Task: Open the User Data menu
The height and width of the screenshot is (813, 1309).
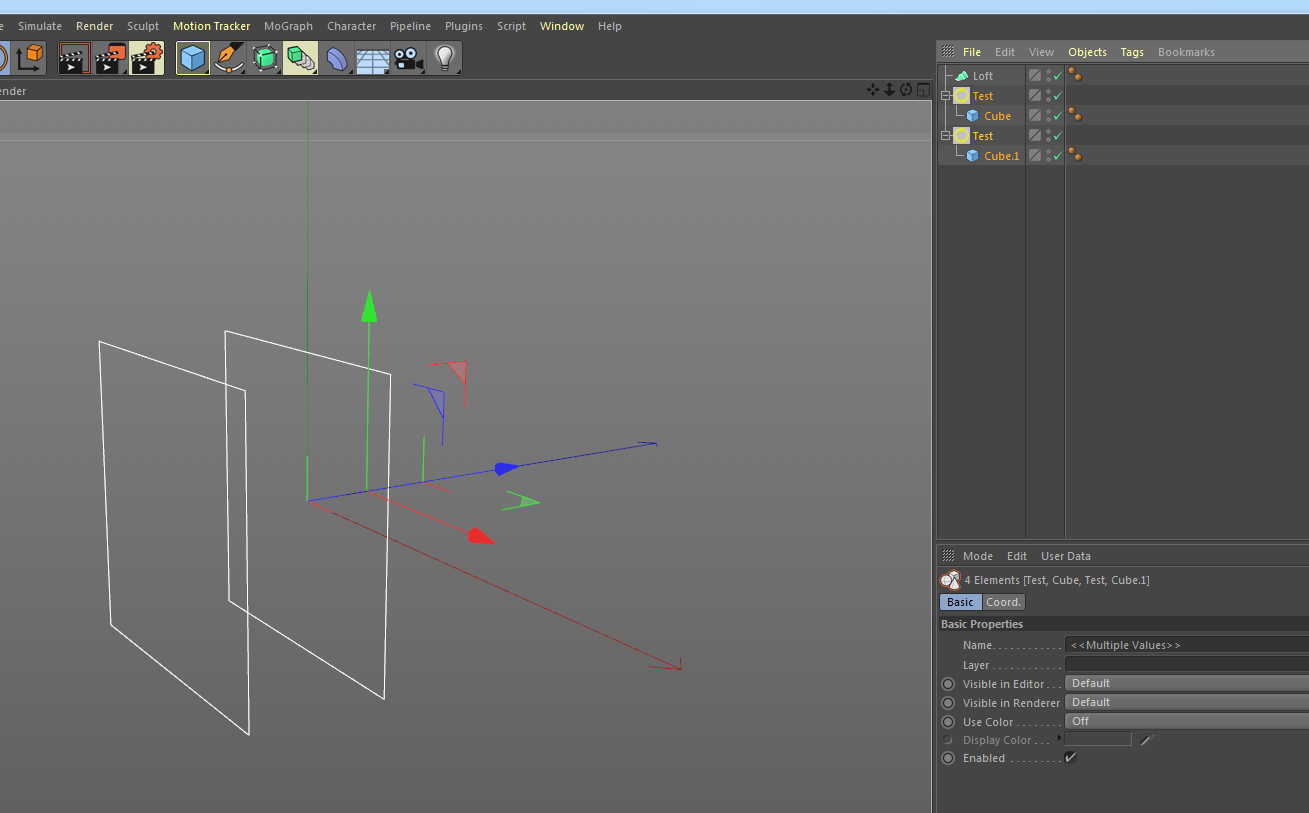Action: coord(1065,556)
